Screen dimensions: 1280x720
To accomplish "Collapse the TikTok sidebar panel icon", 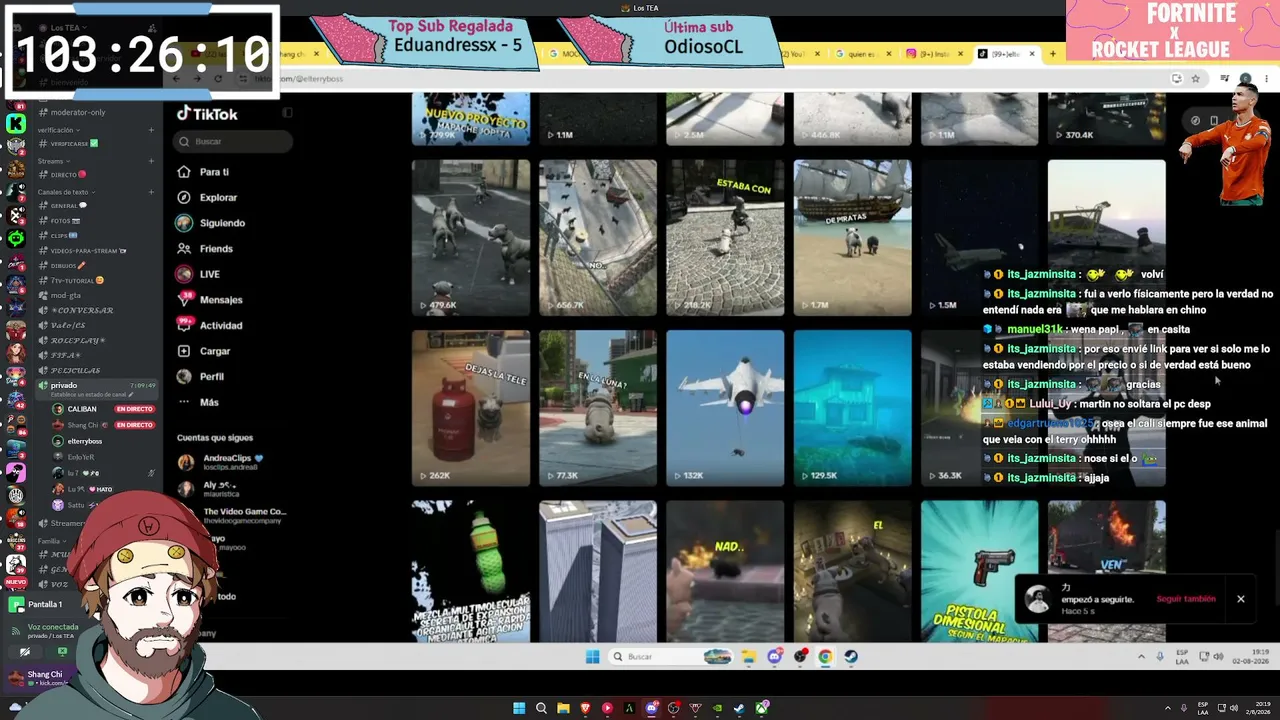I will tap(288, 113).
